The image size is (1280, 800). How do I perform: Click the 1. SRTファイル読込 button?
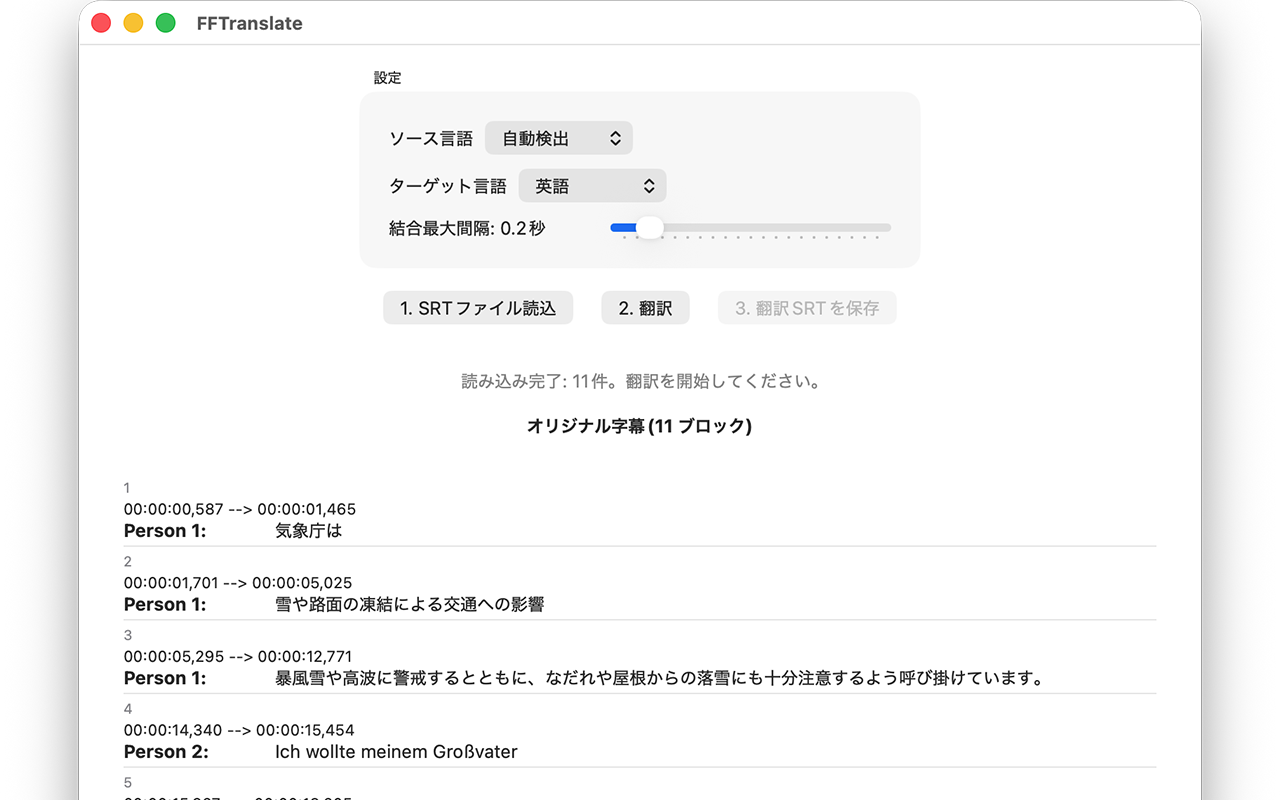pos(478,308)
